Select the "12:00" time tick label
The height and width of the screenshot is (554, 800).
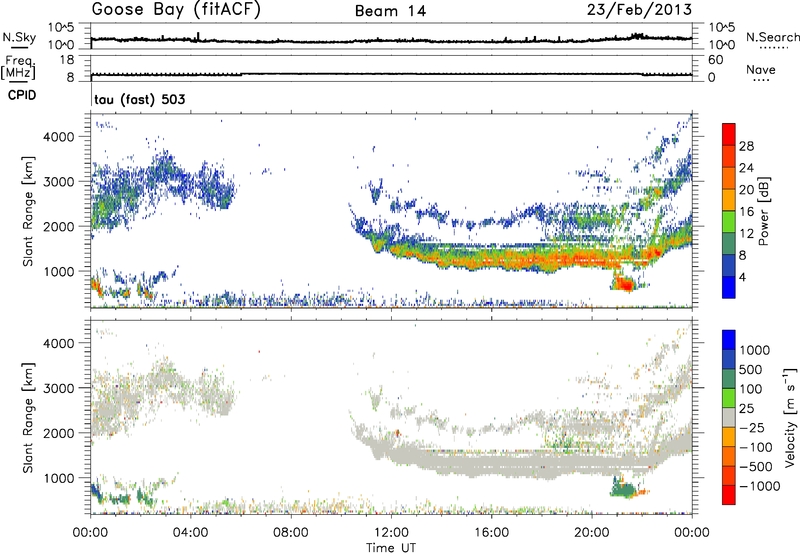click(391, 533)
